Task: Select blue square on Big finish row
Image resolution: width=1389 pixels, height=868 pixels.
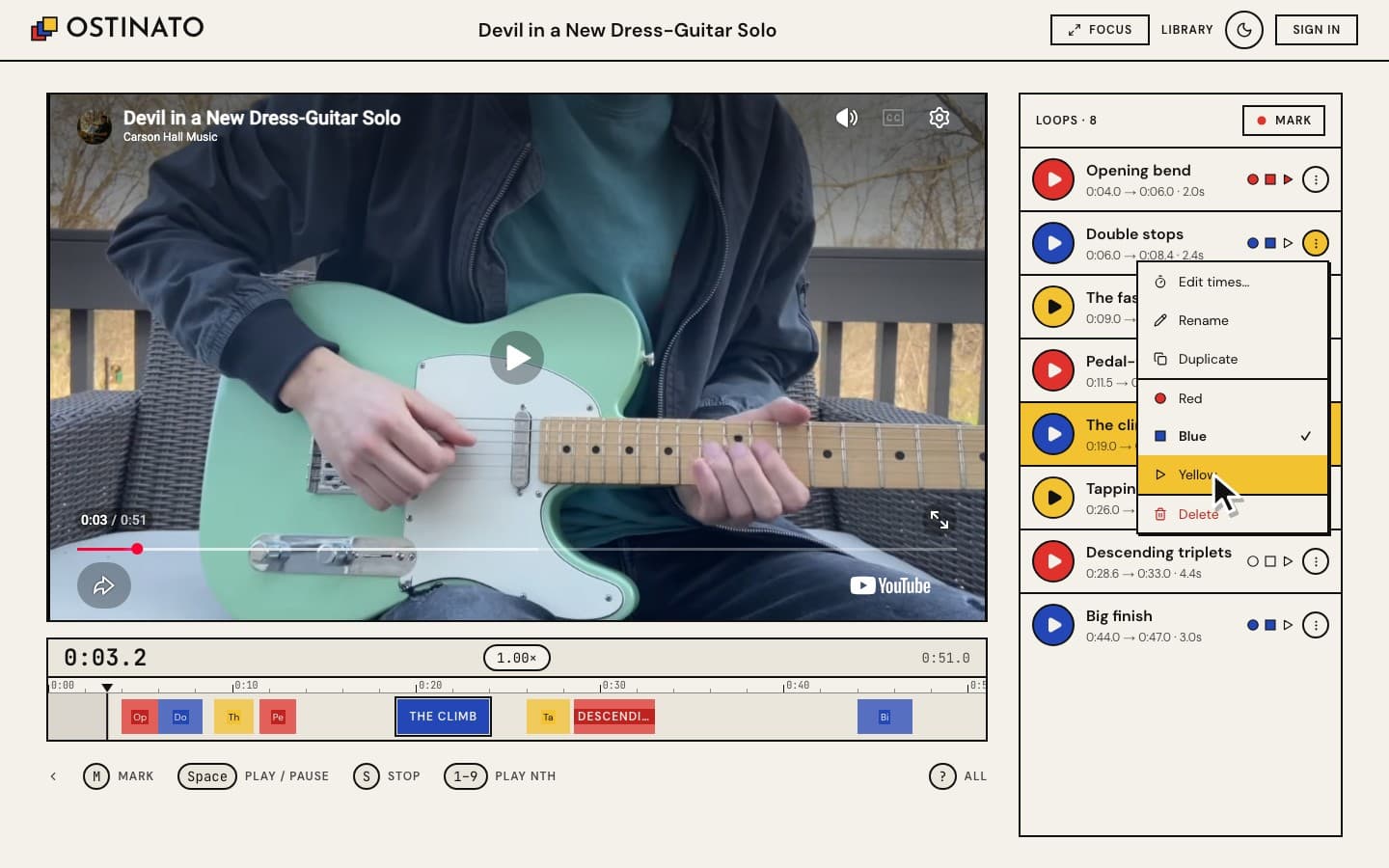Action: pos(1270,625)
